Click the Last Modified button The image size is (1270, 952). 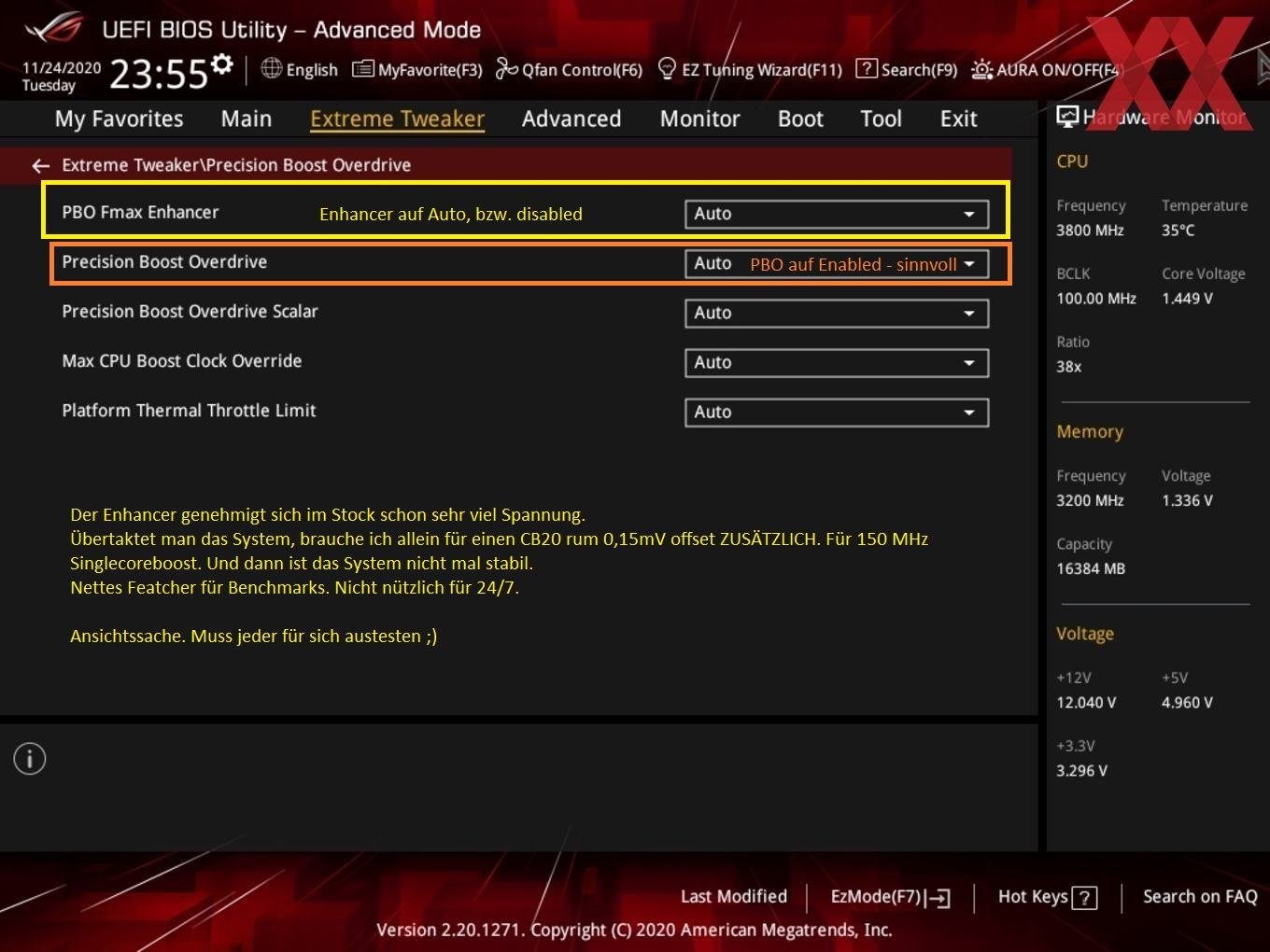coord(734,897)
